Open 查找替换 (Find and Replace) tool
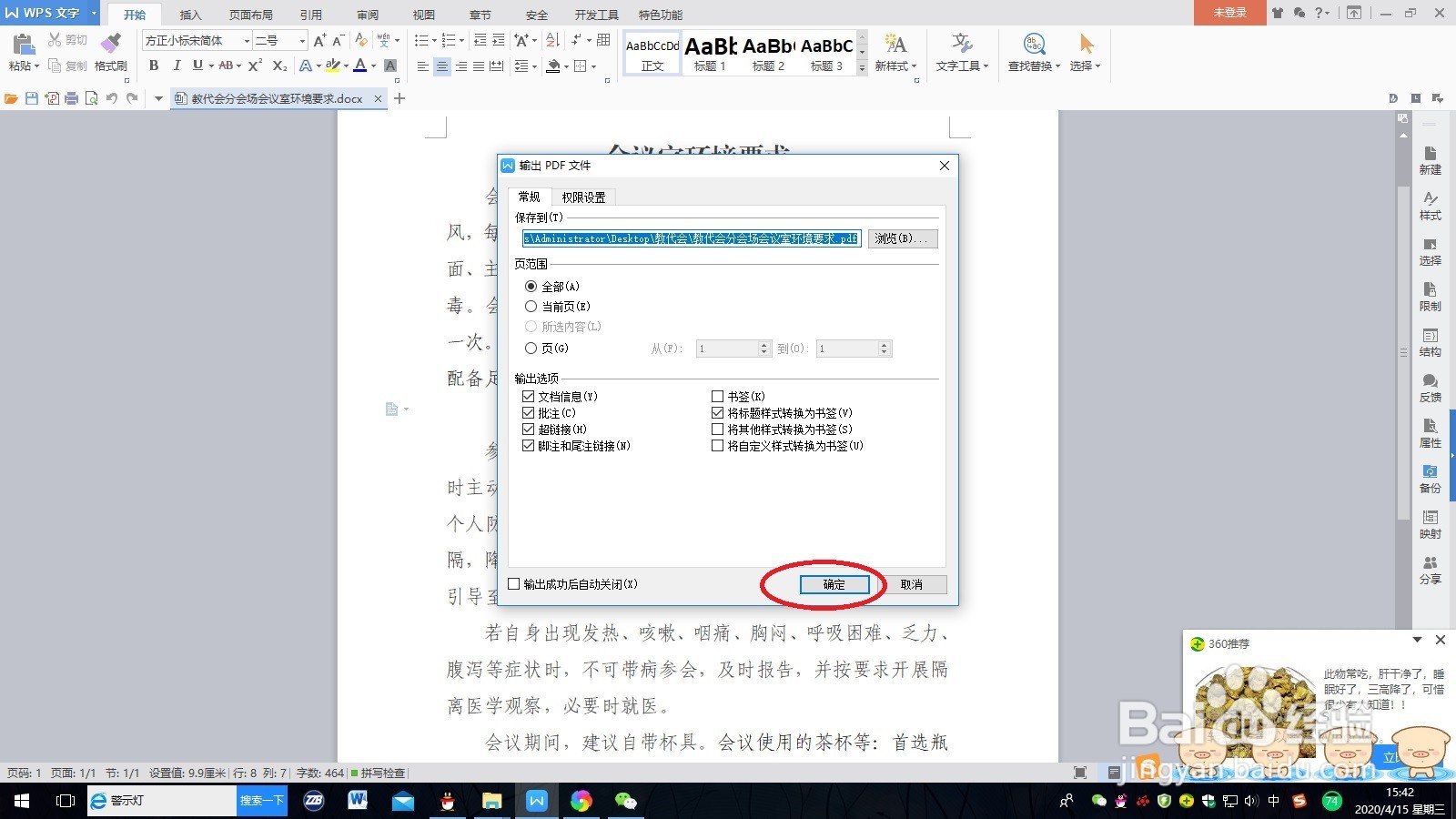The height and width of the screenshot is (819, 1456). (x=1034, y=52)
